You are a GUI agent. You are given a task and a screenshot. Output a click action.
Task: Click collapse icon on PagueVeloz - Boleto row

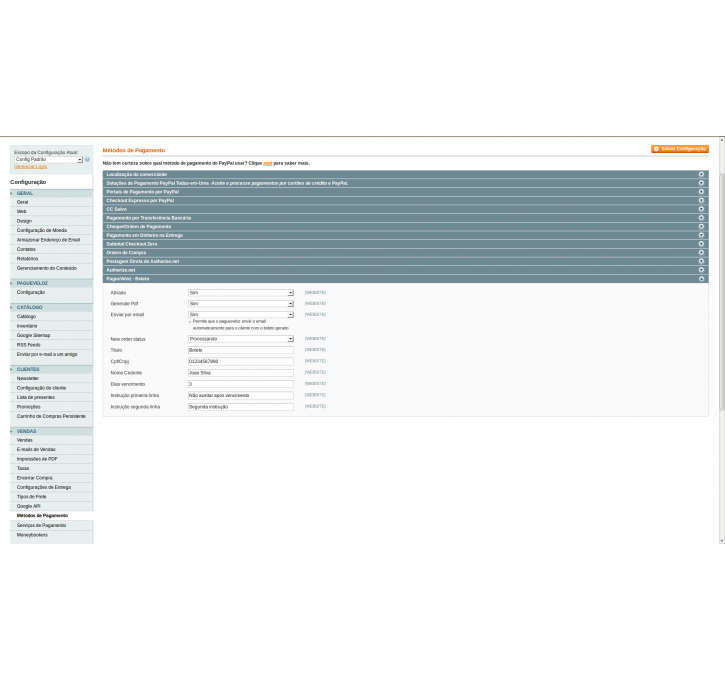point(701,279)
